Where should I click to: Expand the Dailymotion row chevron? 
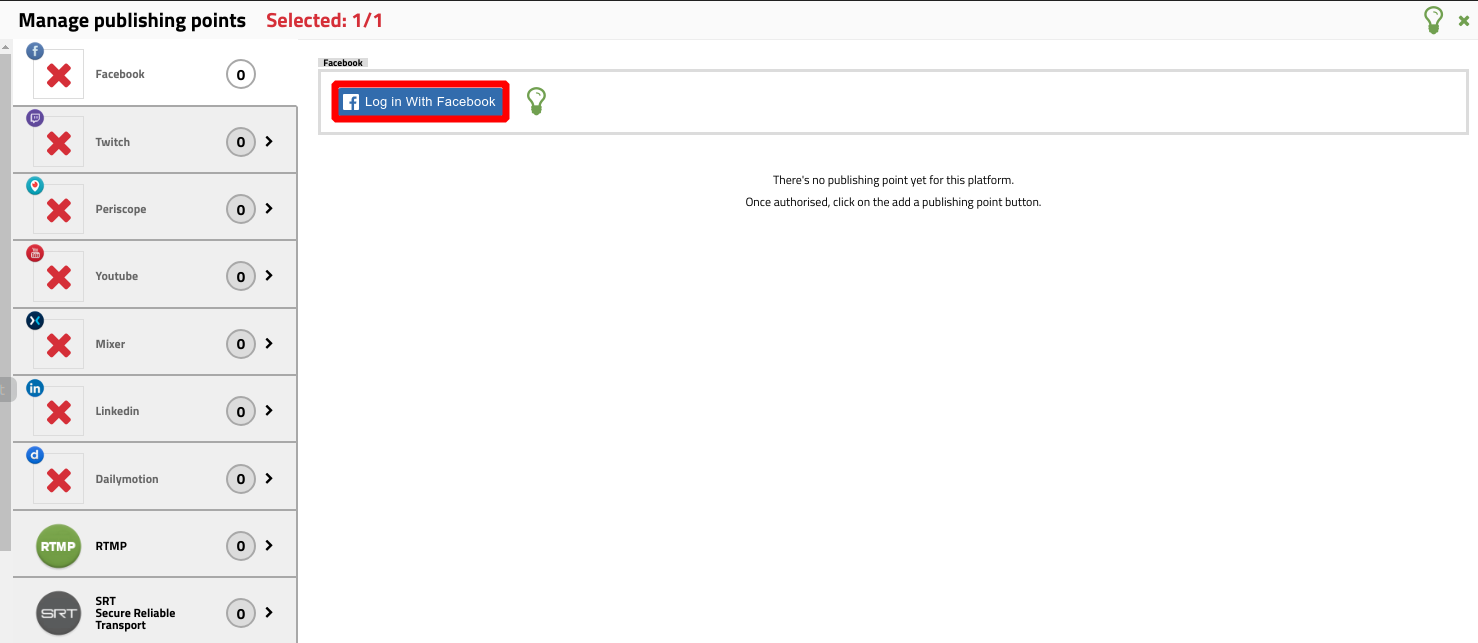pyautogui.click(x=269, y=479)
